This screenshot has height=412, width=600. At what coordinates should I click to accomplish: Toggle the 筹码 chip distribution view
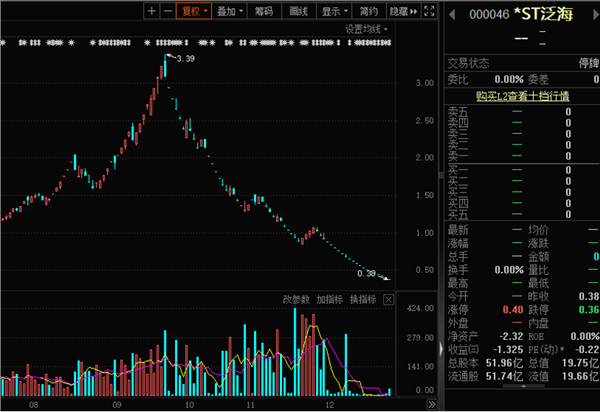click(264, 12)
